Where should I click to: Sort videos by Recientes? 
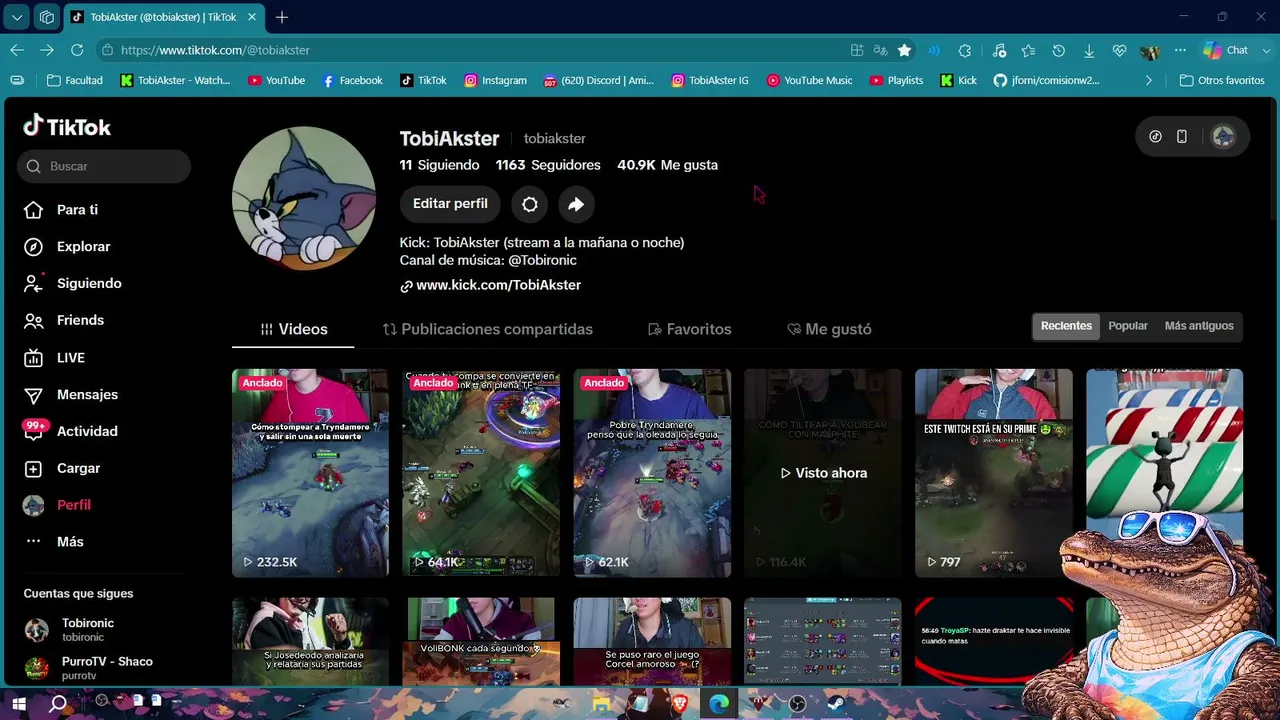1066,326
